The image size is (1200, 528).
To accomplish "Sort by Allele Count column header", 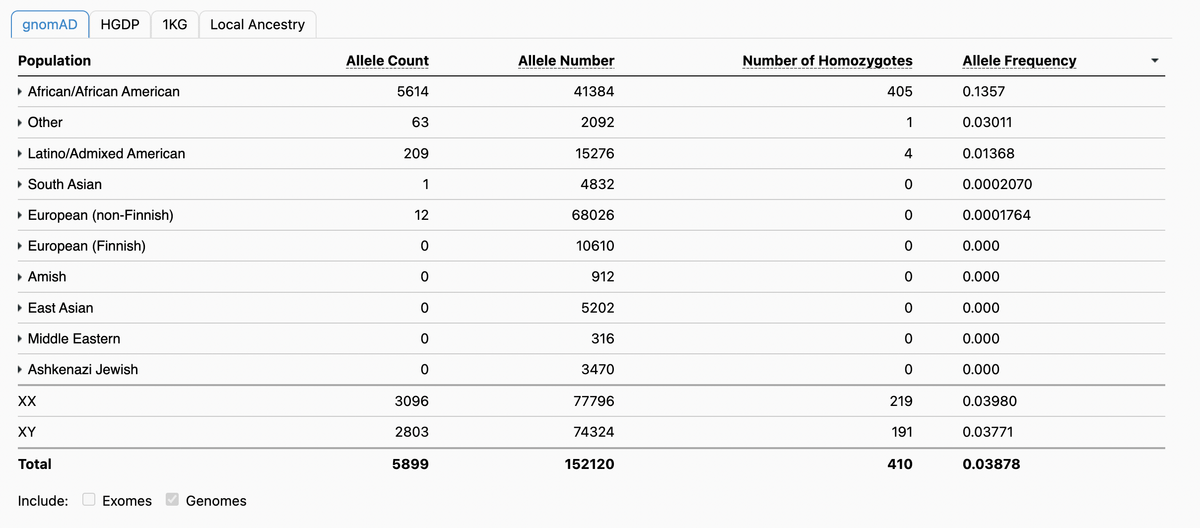I will coord(387,61).
